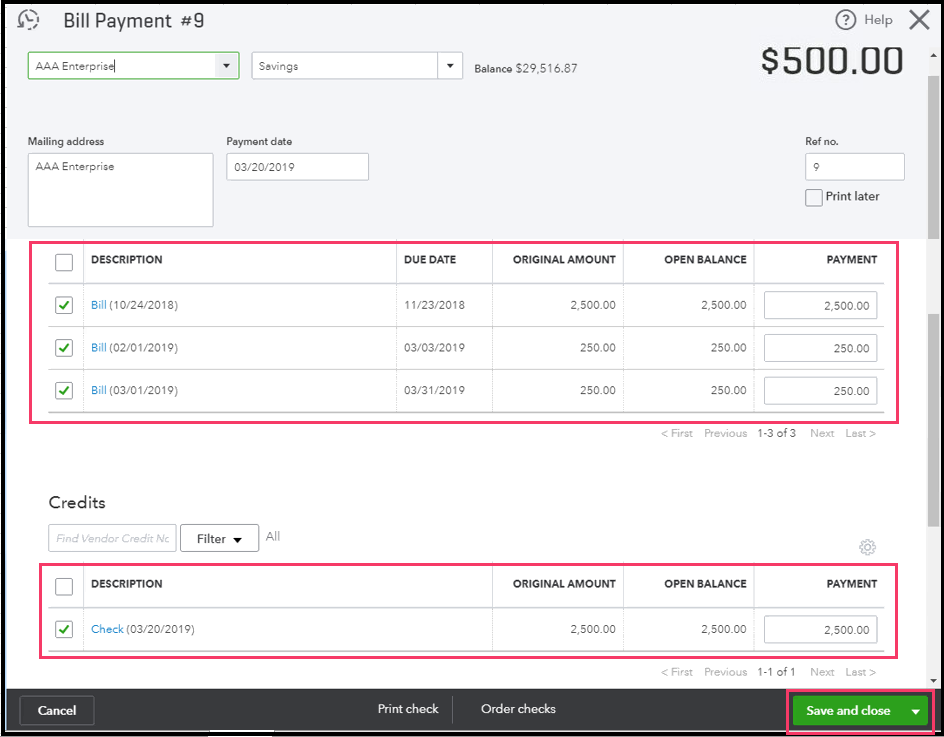Image resolution: width=944 pixels, height=737 pixels.
Task: Click Last in the bills pagination
Action: coord(860,433)
